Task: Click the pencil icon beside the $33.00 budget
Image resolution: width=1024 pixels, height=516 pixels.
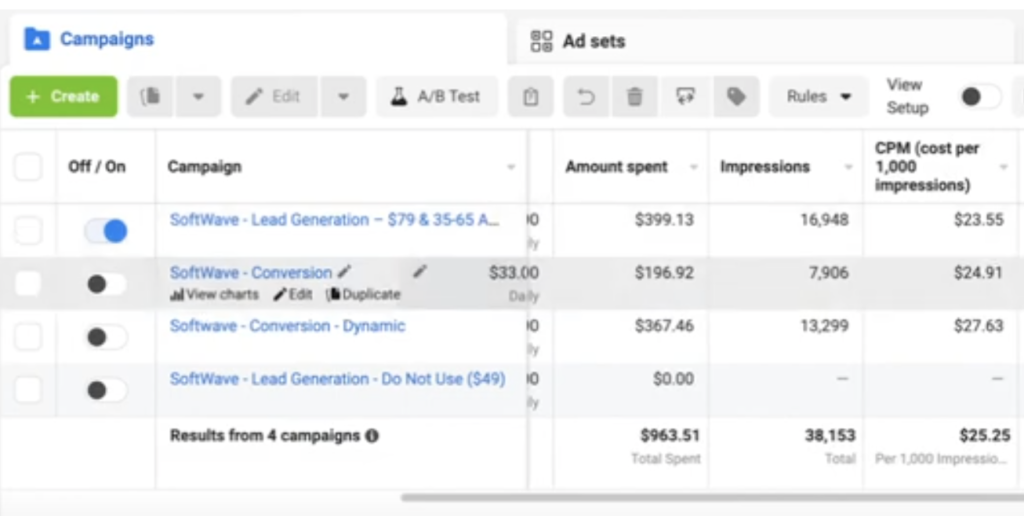Action: (x=420, y=271)
